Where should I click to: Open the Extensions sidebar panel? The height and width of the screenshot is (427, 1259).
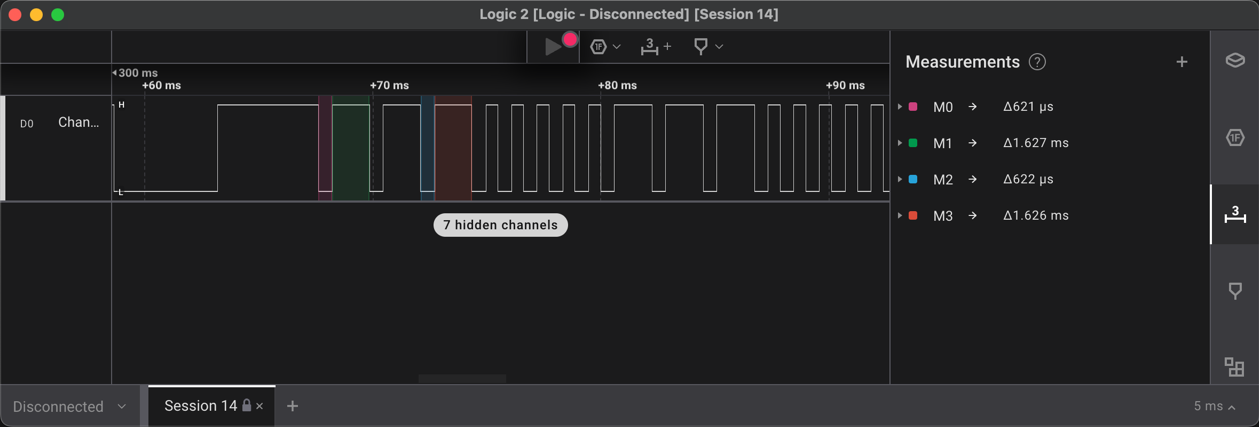pyautogui.click(x=1235, y=367)
